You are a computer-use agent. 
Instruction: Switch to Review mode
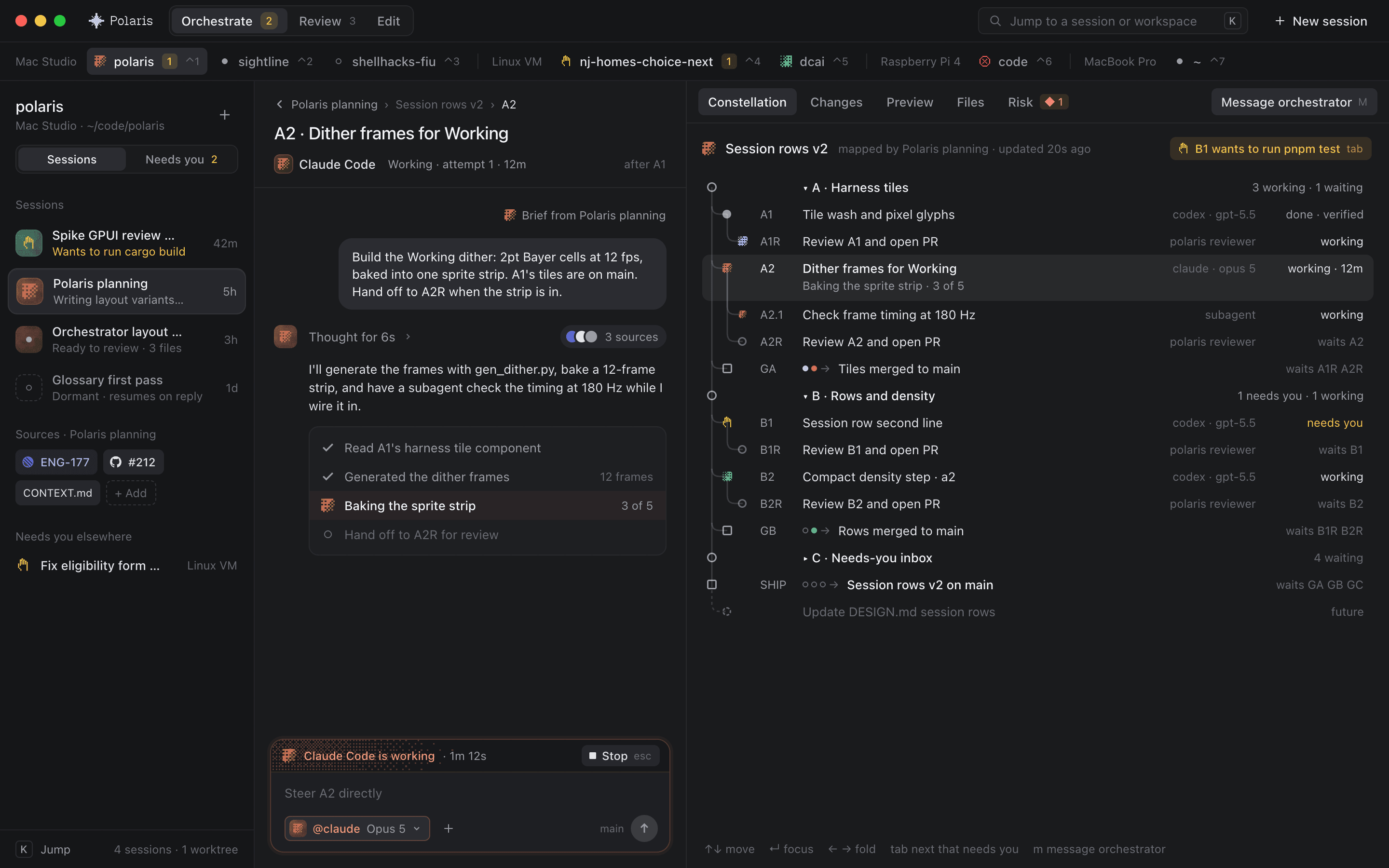pos(327,21)
